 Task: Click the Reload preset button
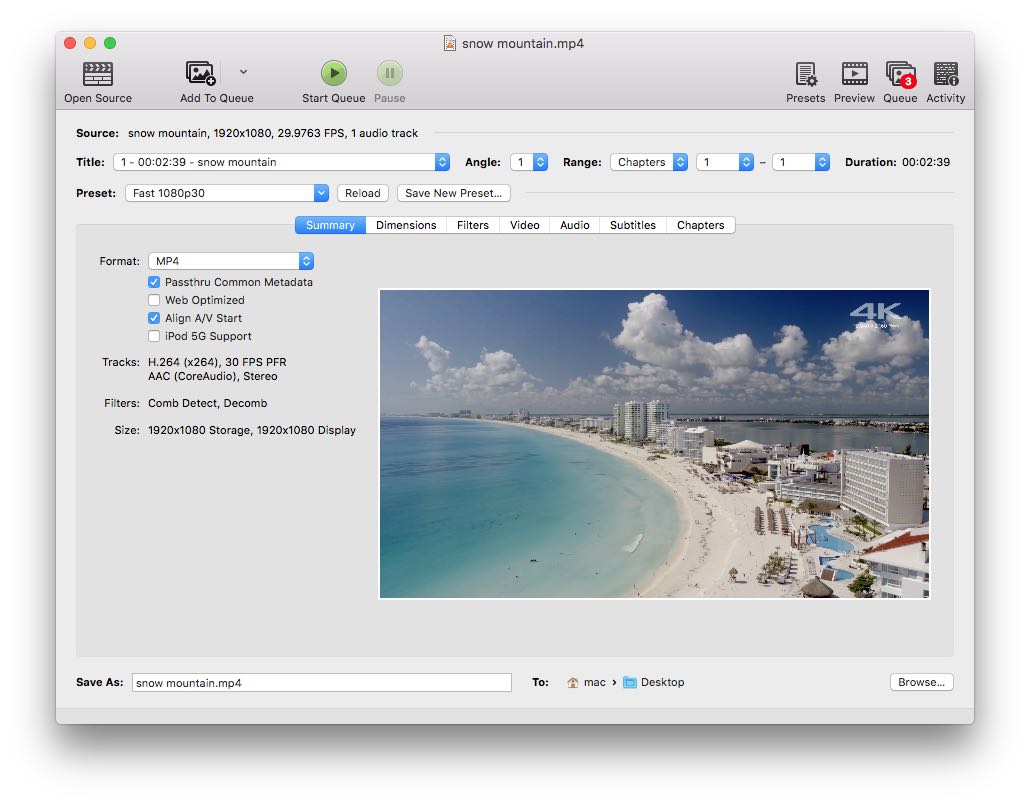(x=363, y=193)
